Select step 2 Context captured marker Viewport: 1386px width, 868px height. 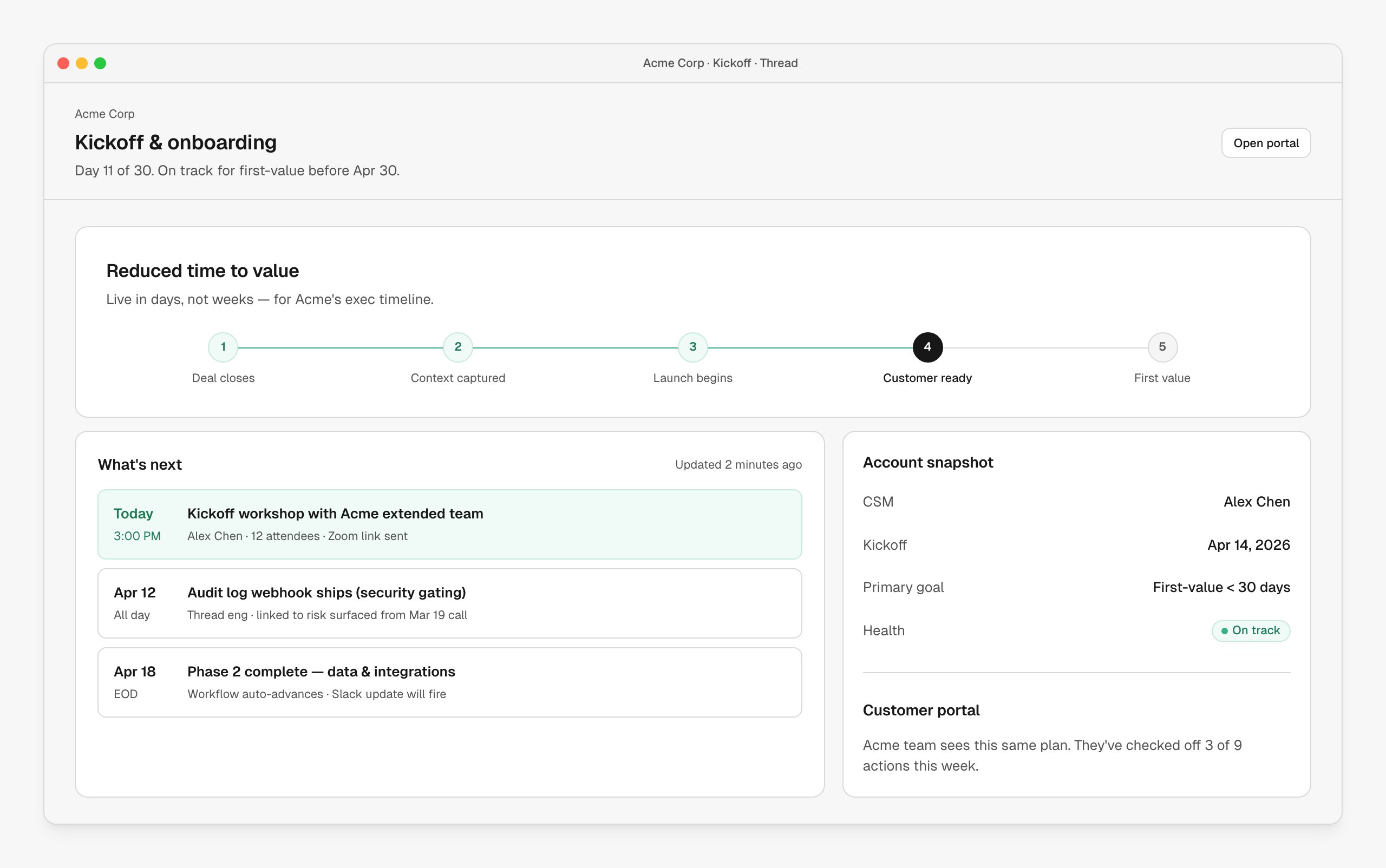[x=458, y=347]
